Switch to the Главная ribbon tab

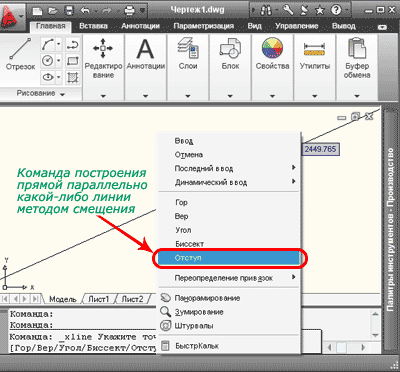coord(51,26)
